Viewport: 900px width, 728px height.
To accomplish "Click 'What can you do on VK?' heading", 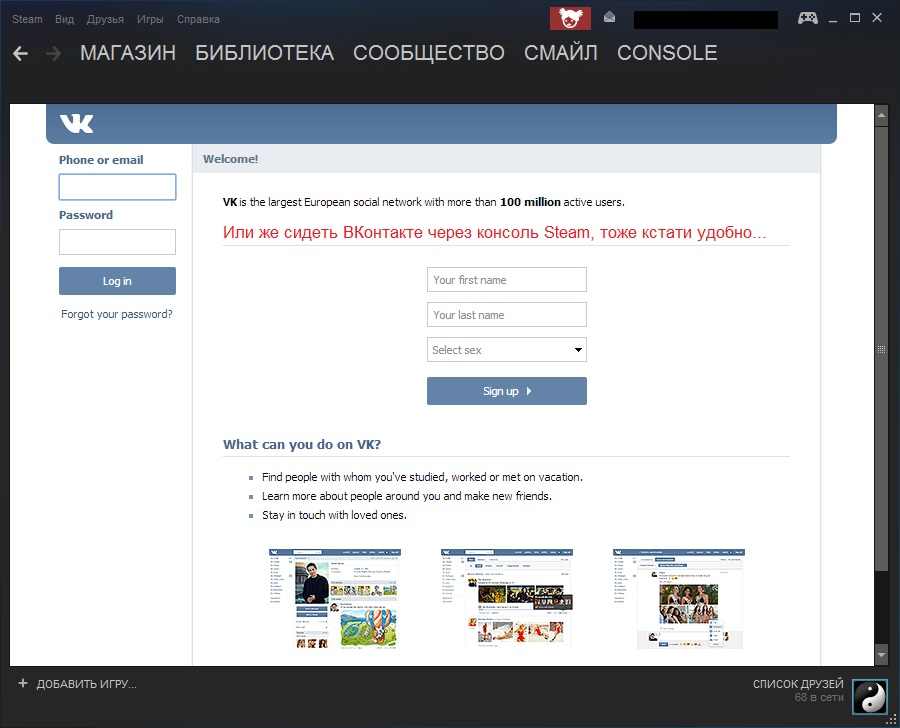I will tap(302, 444).
